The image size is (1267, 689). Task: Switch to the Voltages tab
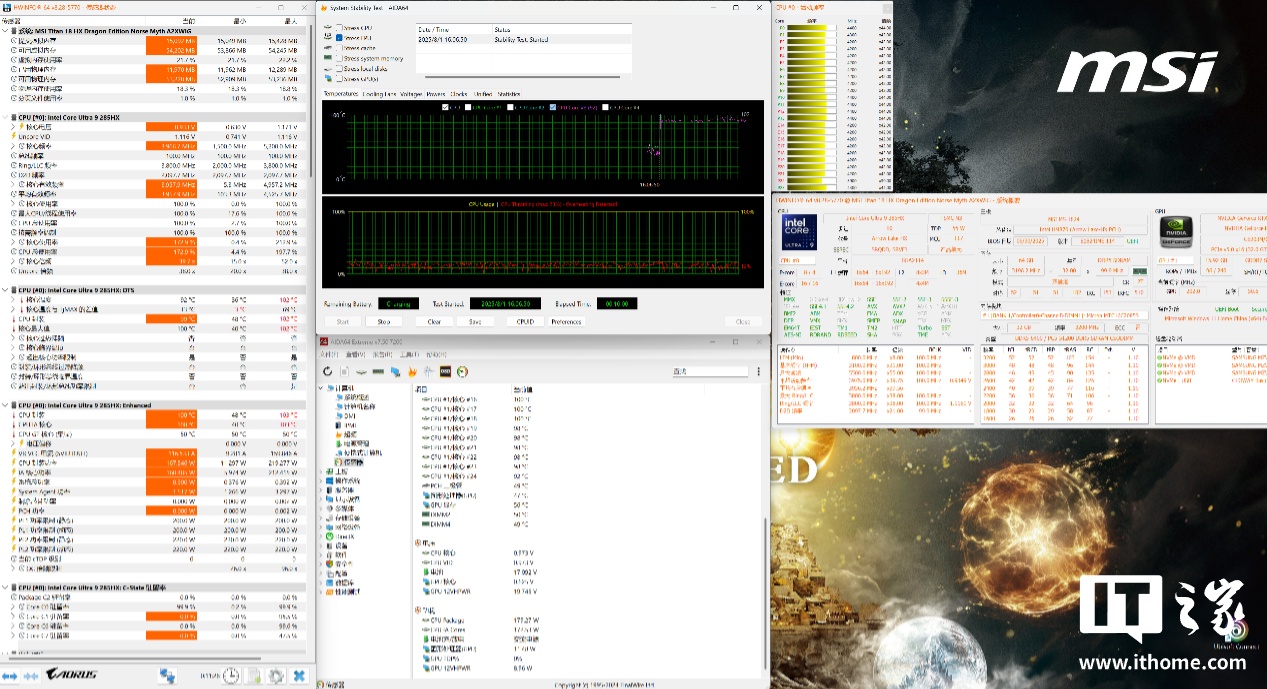pyautogui.click(x=410, y=94)
